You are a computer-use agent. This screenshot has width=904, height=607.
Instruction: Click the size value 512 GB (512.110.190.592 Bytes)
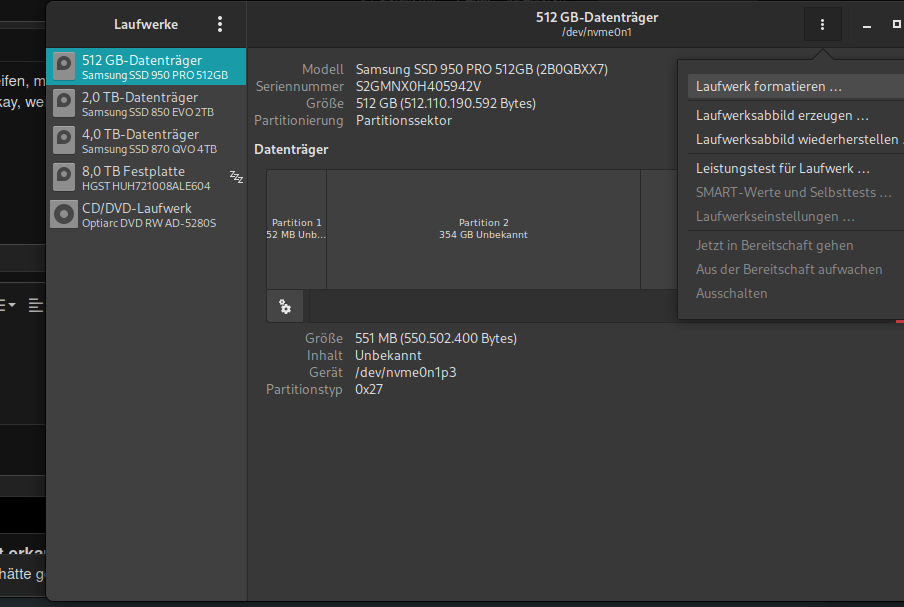pyautogui.click(x=446, y=103)
